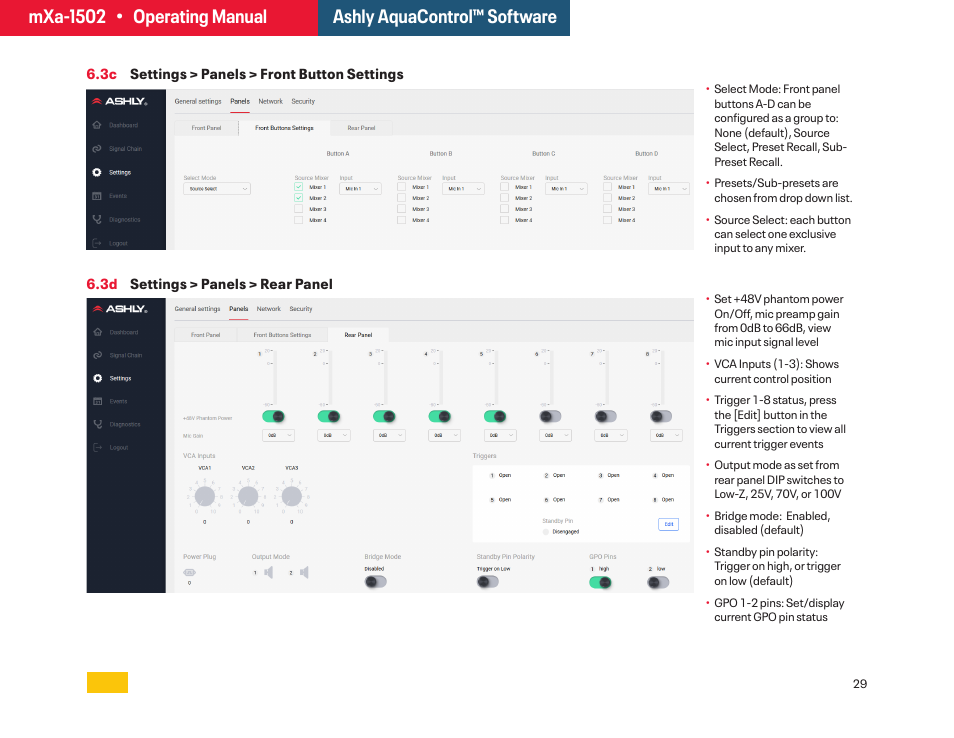Image resolution: width=954 pixels, height=738 pixels.
Task: Click the Dashboard home icon in section 6.3c screenshot
Action: pyautogui.click(x=97, y=125)
